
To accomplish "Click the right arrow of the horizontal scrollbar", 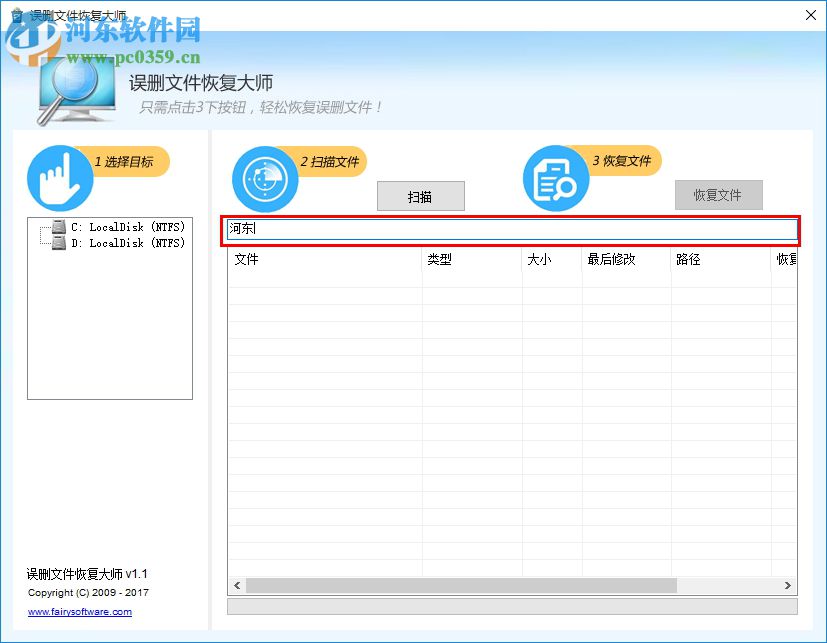I will pyautogui.click(x=785, y=585).
